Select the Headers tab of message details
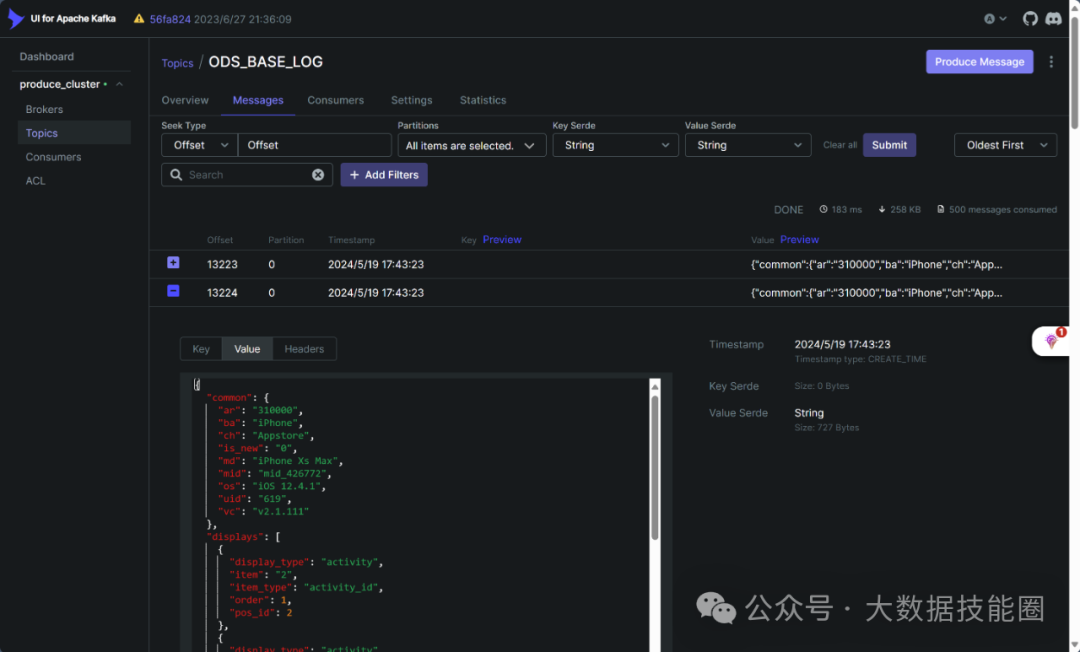Image resolution: width=1080 pixels, height=652 pixels. pyautogui.click(x=304, y=349)
